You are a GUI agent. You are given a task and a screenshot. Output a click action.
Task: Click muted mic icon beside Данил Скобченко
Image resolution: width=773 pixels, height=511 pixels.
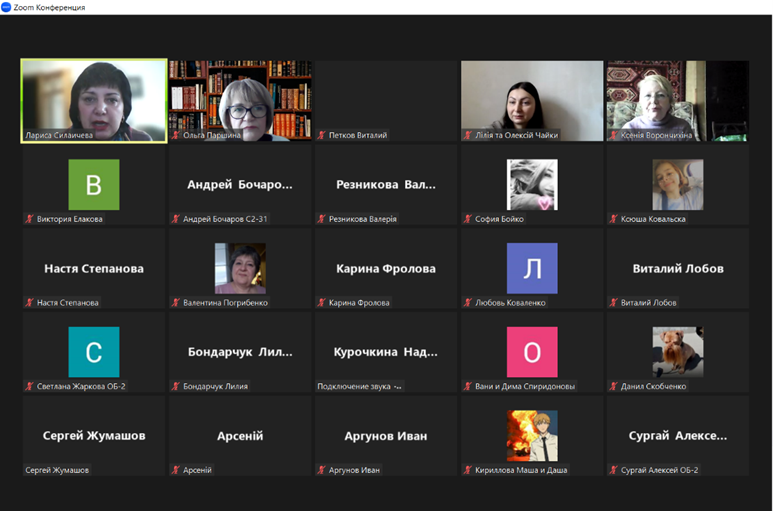(613, 386)
